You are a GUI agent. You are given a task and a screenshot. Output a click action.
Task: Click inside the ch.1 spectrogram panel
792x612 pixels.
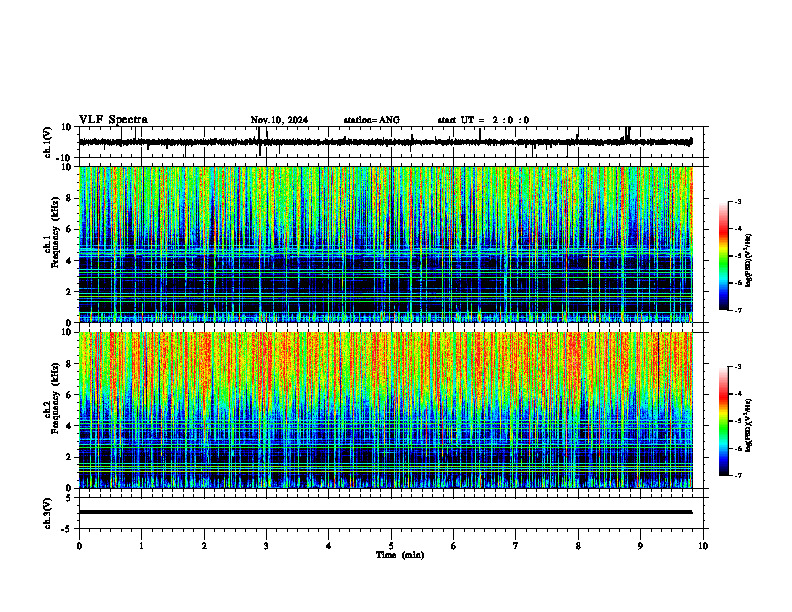tap(386, 244)
